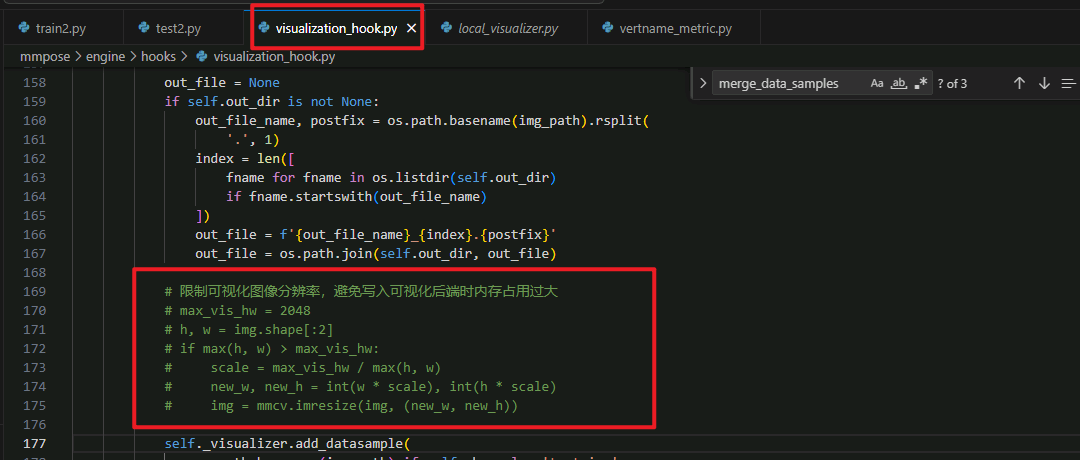Click the "? of 3" match count
Viewport: 1080px width, 460px height.
(952, 84)
